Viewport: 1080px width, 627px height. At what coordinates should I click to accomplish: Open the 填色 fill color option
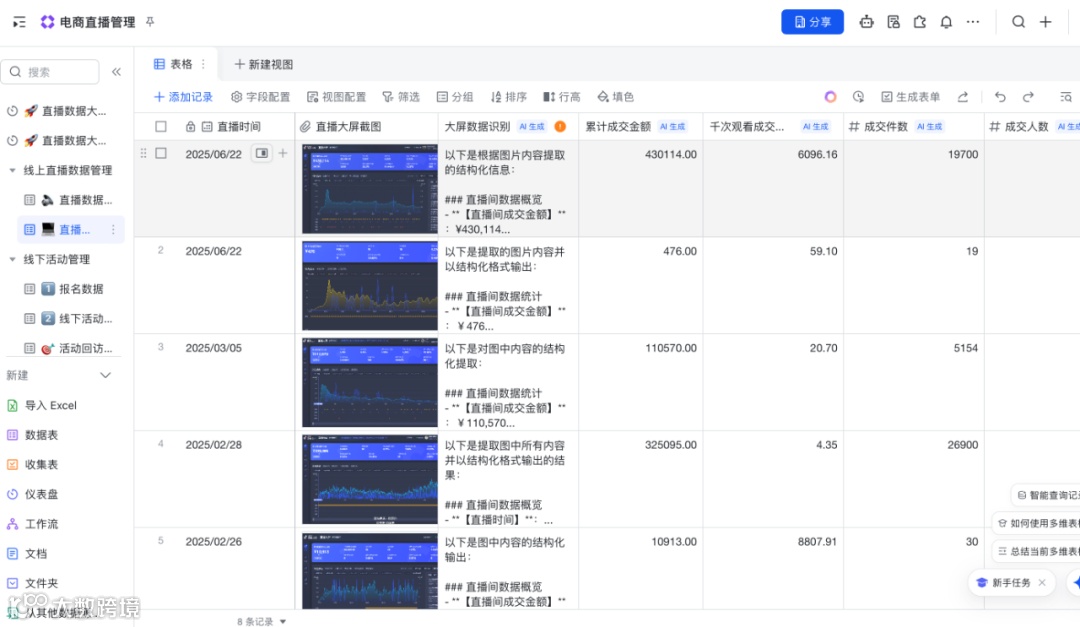[x=615, y=97]
